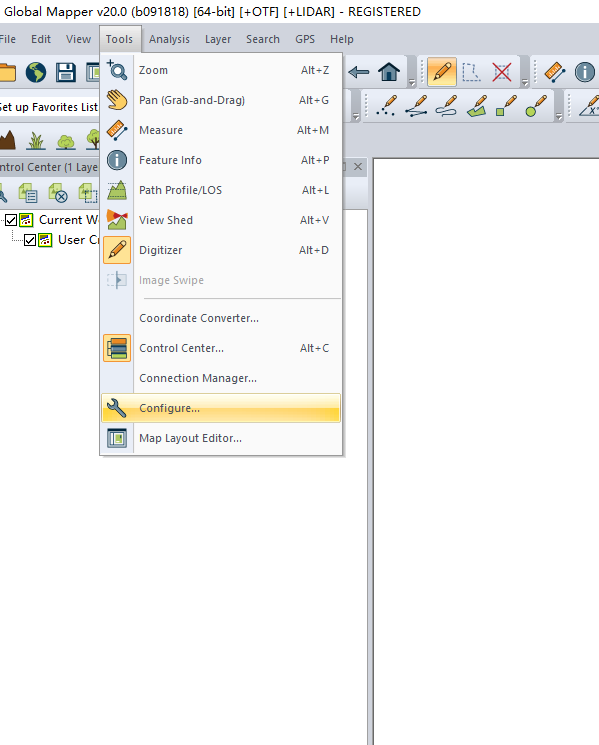Expand navigation toolbar overflow arrow

pyautogui.click(x=412, y=82)
